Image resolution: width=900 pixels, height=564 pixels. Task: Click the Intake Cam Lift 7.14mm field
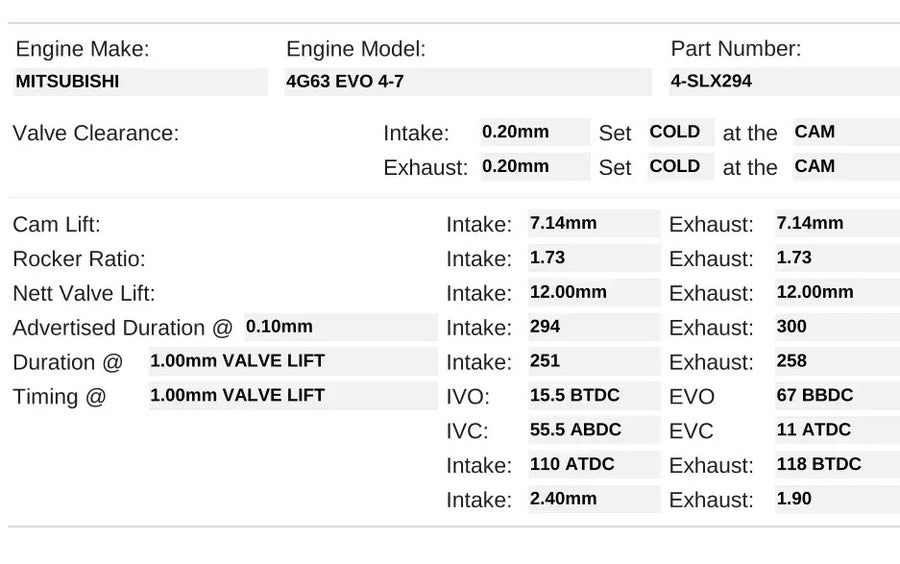click(x=593, y=223)
